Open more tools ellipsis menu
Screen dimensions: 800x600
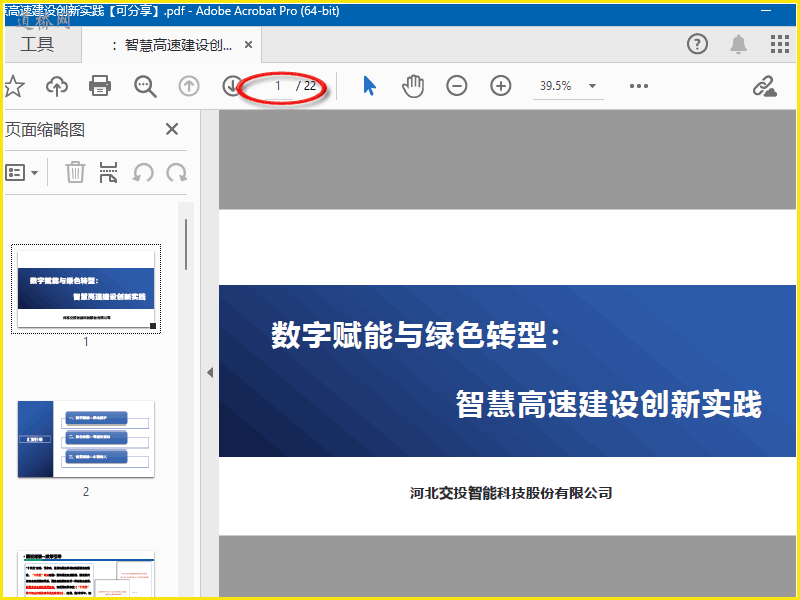click(x=639, y=86)
